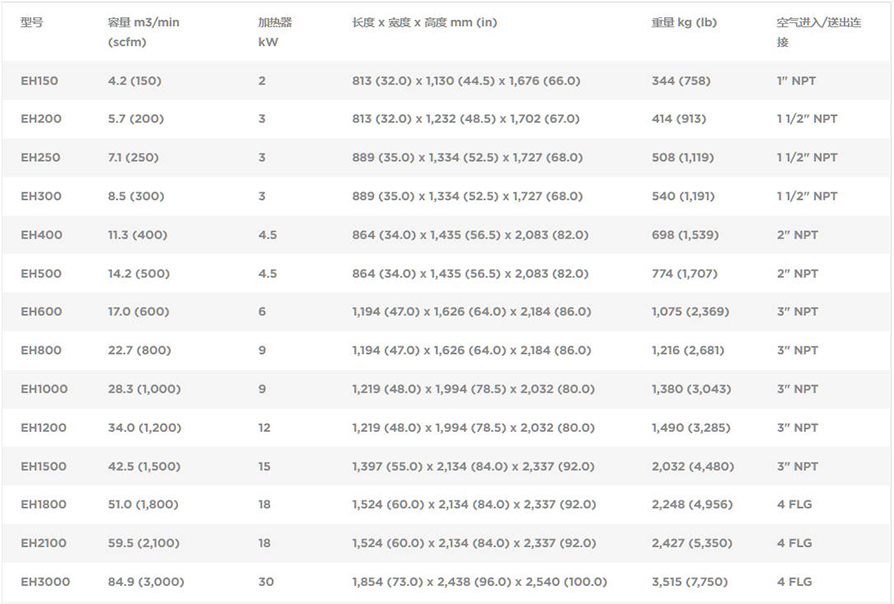This screenshot has width=894, height=604.
Task: Select the EH1000 row label
Action: pyautogui.click(x=45, y=389)
